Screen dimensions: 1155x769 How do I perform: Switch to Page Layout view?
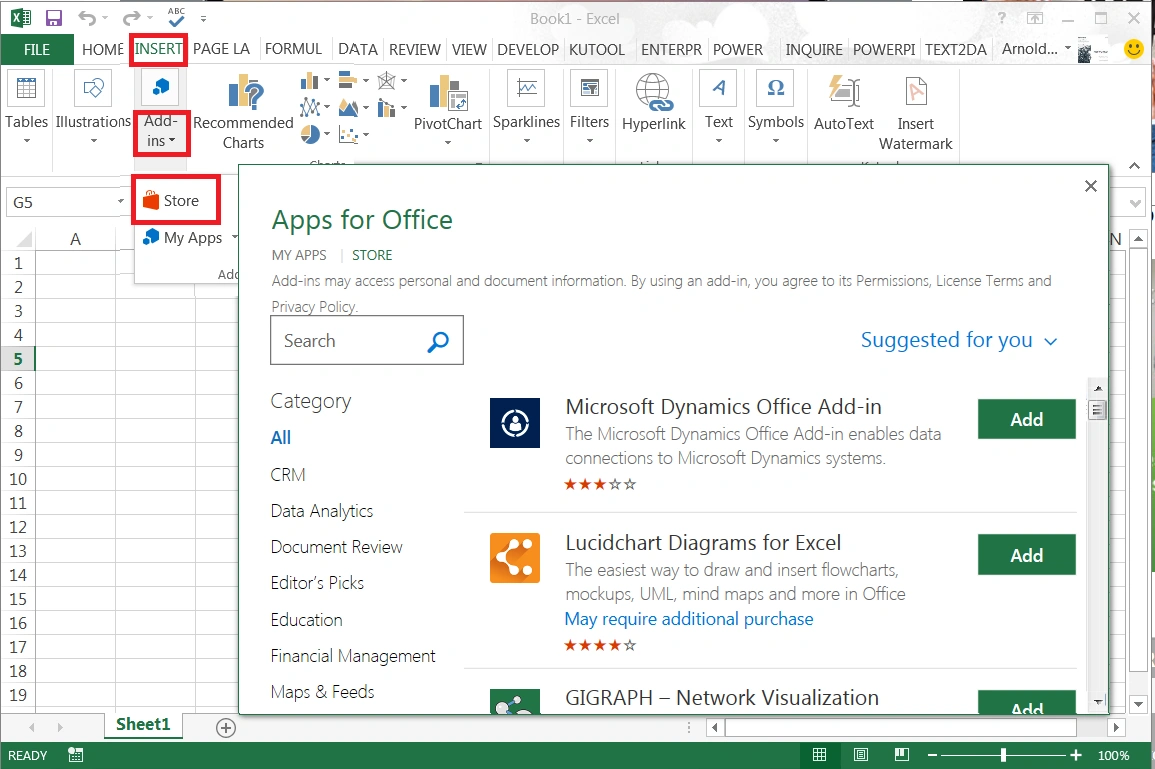click(x=860, y=755)
